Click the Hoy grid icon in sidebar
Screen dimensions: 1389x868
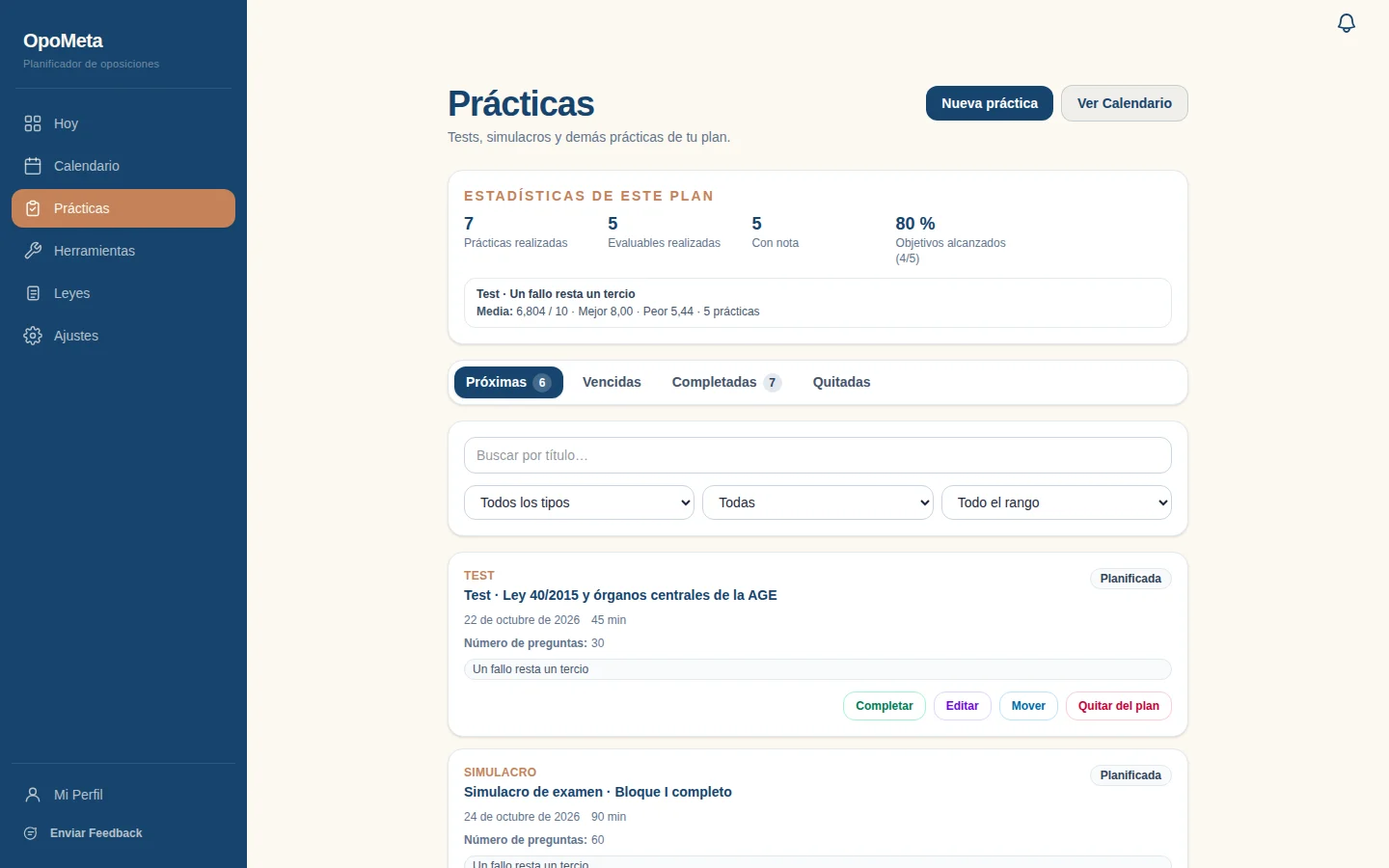(x=33, y=123)
